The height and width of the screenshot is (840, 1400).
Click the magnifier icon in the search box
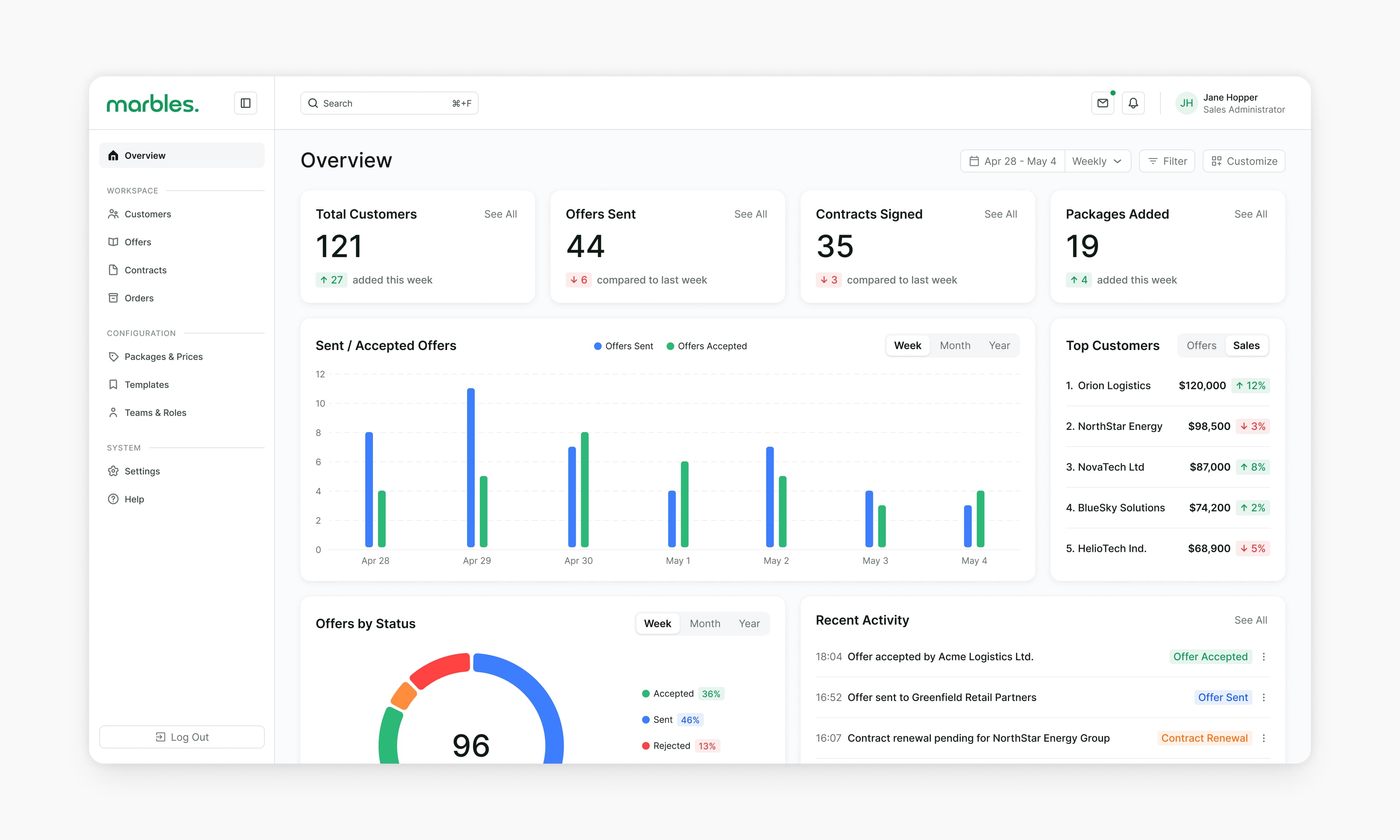(x=313, y=103)
